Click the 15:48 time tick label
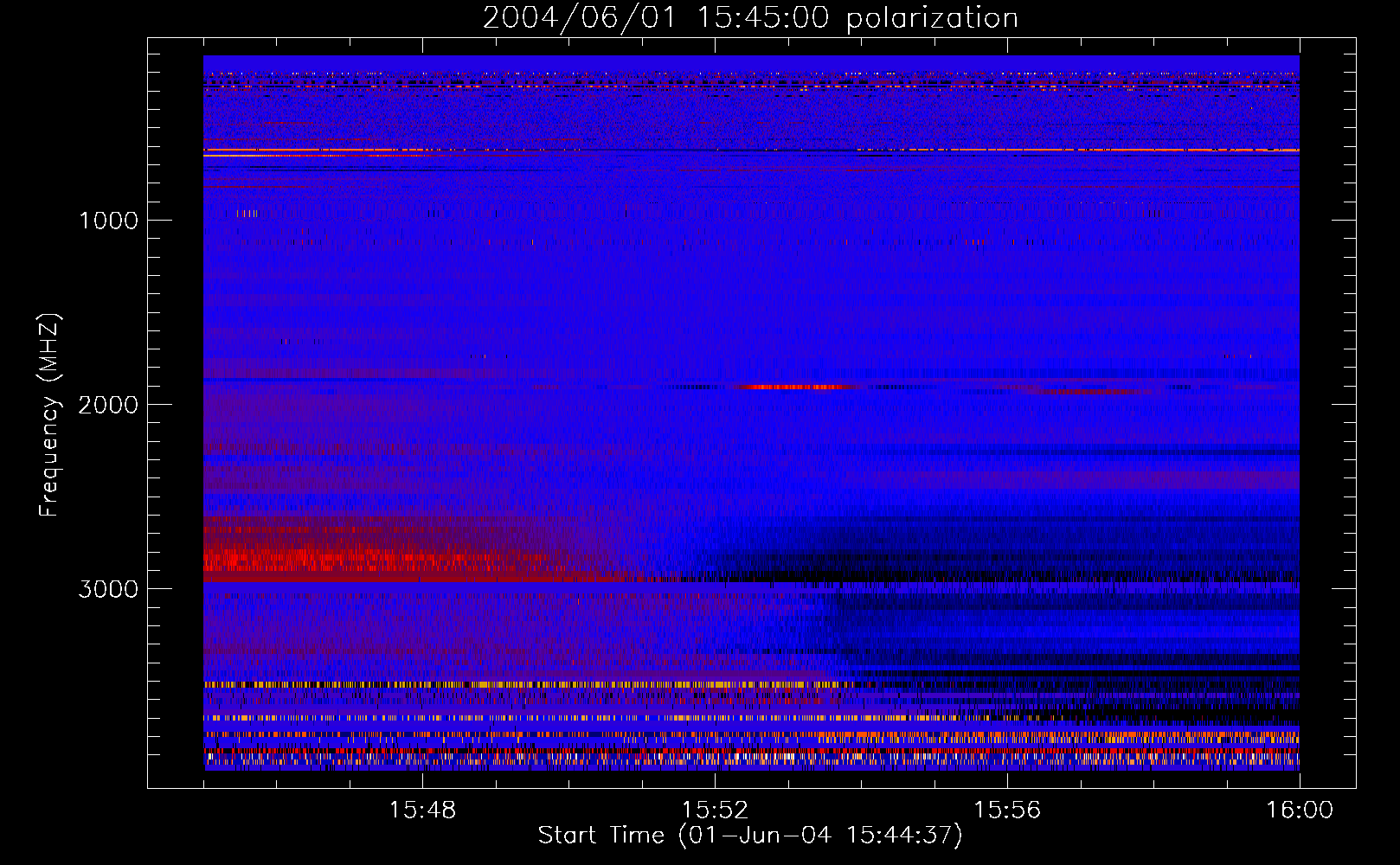Screen dimensions: 1400x865 coord(422,811)
